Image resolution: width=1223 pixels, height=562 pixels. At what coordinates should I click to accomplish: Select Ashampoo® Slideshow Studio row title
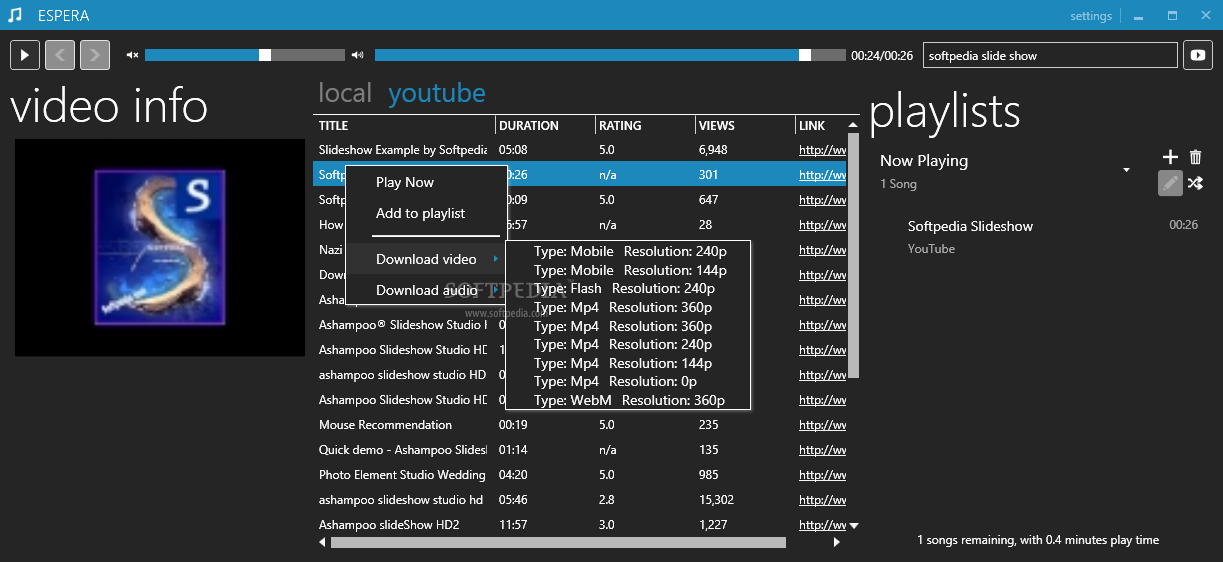click(403, 325)
